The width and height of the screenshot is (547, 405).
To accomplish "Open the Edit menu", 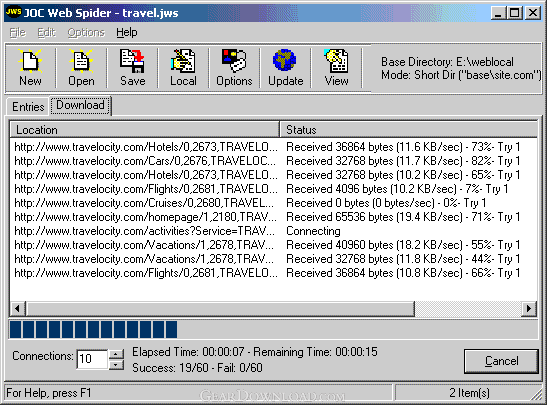I will pos(46,32).
